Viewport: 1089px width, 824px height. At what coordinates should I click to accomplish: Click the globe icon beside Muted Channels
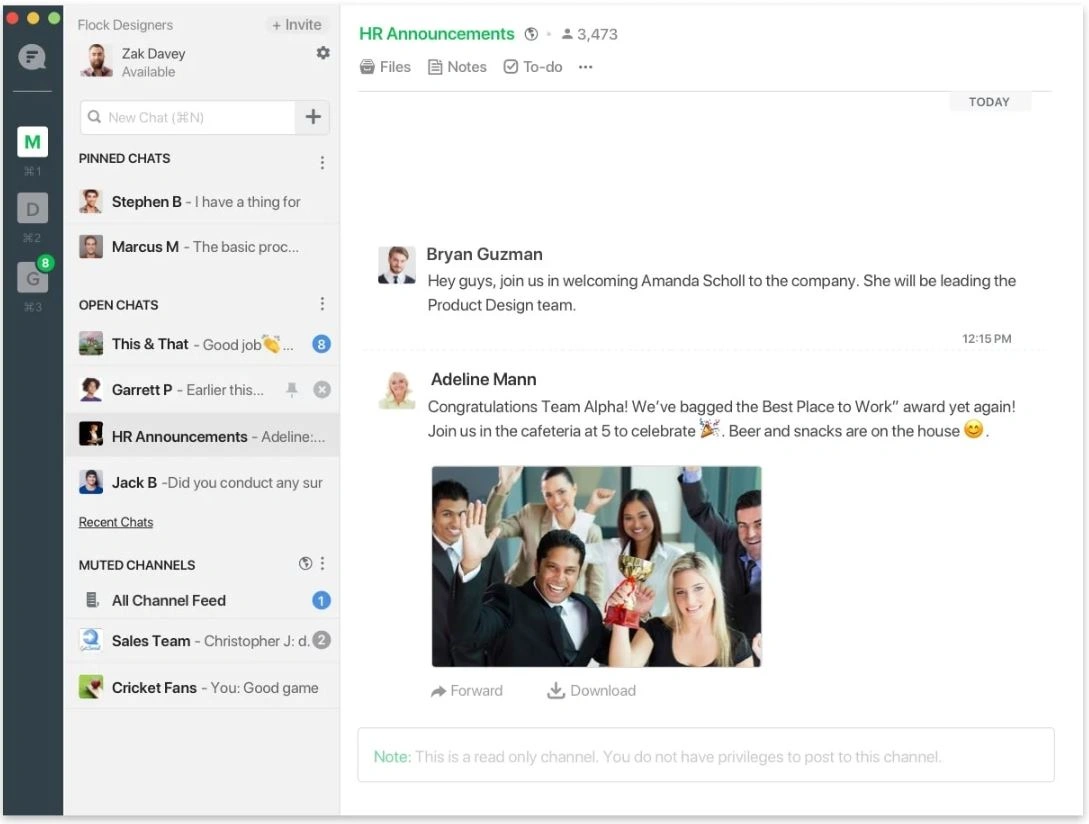coord(305,564)
